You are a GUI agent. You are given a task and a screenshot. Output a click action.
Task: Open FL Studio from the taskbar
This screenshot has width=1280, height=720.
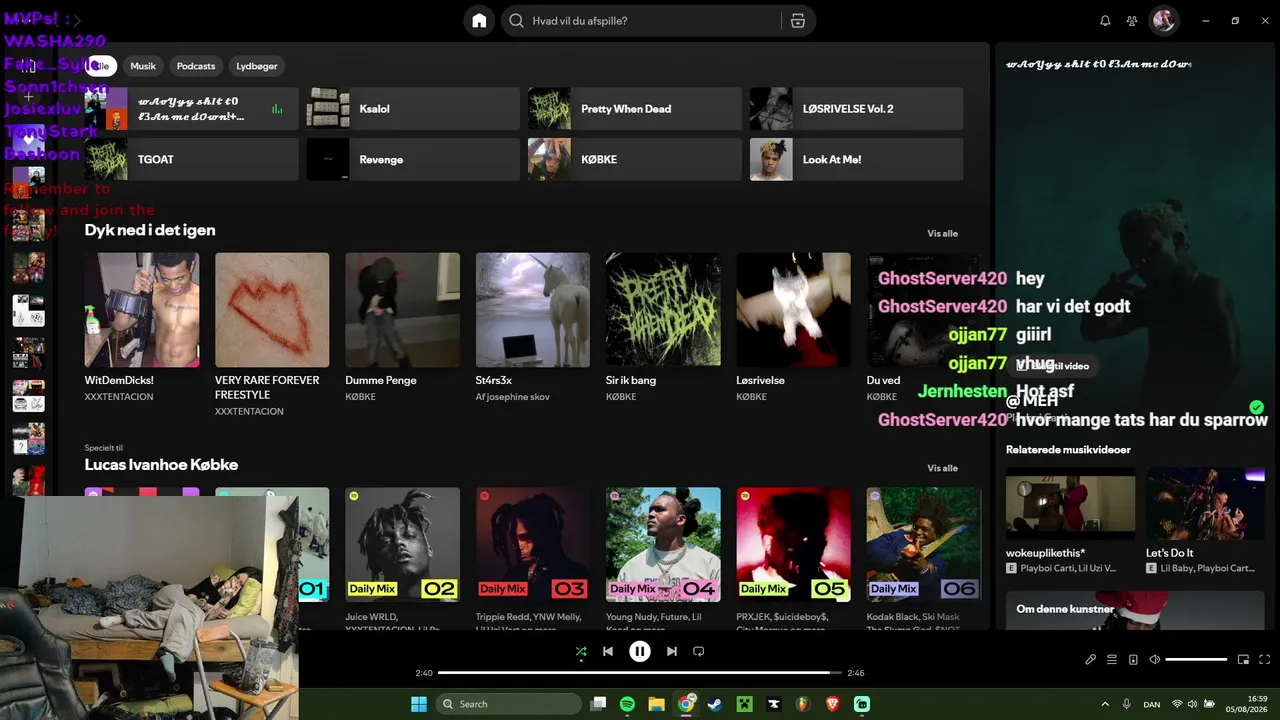click(x=803, y=704)
